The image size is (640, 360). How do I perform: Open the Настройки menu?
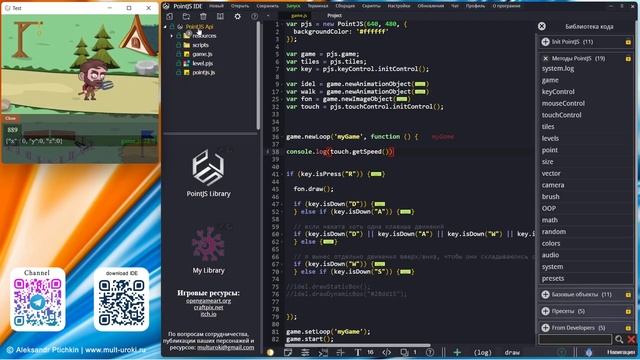(399, 6)
